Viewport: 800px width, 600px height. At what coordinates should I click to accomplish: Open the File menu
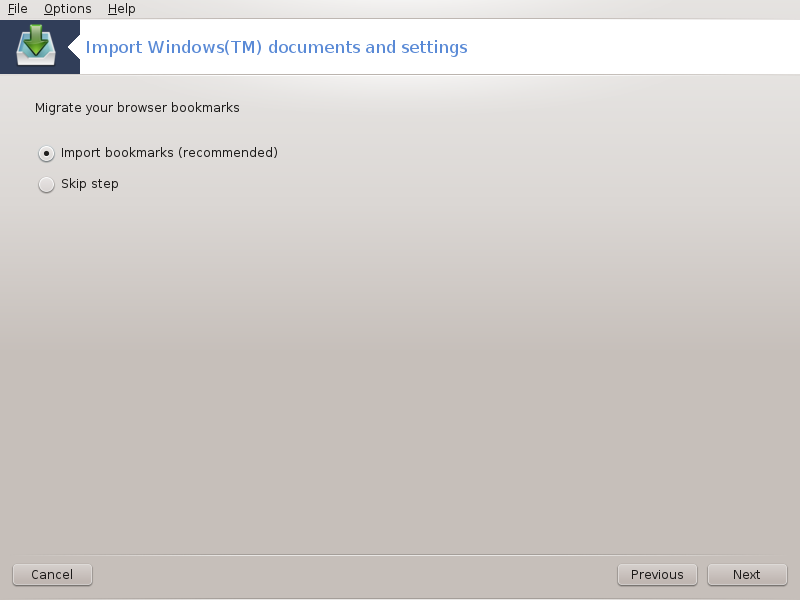(17, 9)
